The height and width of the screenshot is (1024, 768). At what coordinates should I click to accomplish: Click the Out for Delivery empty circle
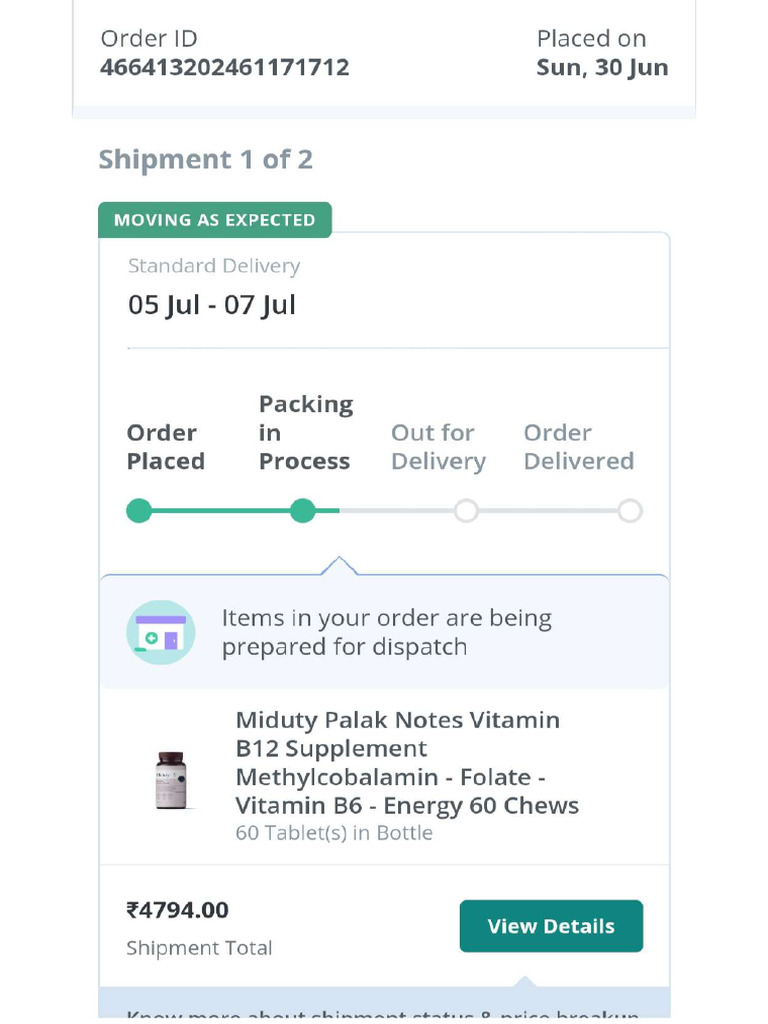[466, 511]
